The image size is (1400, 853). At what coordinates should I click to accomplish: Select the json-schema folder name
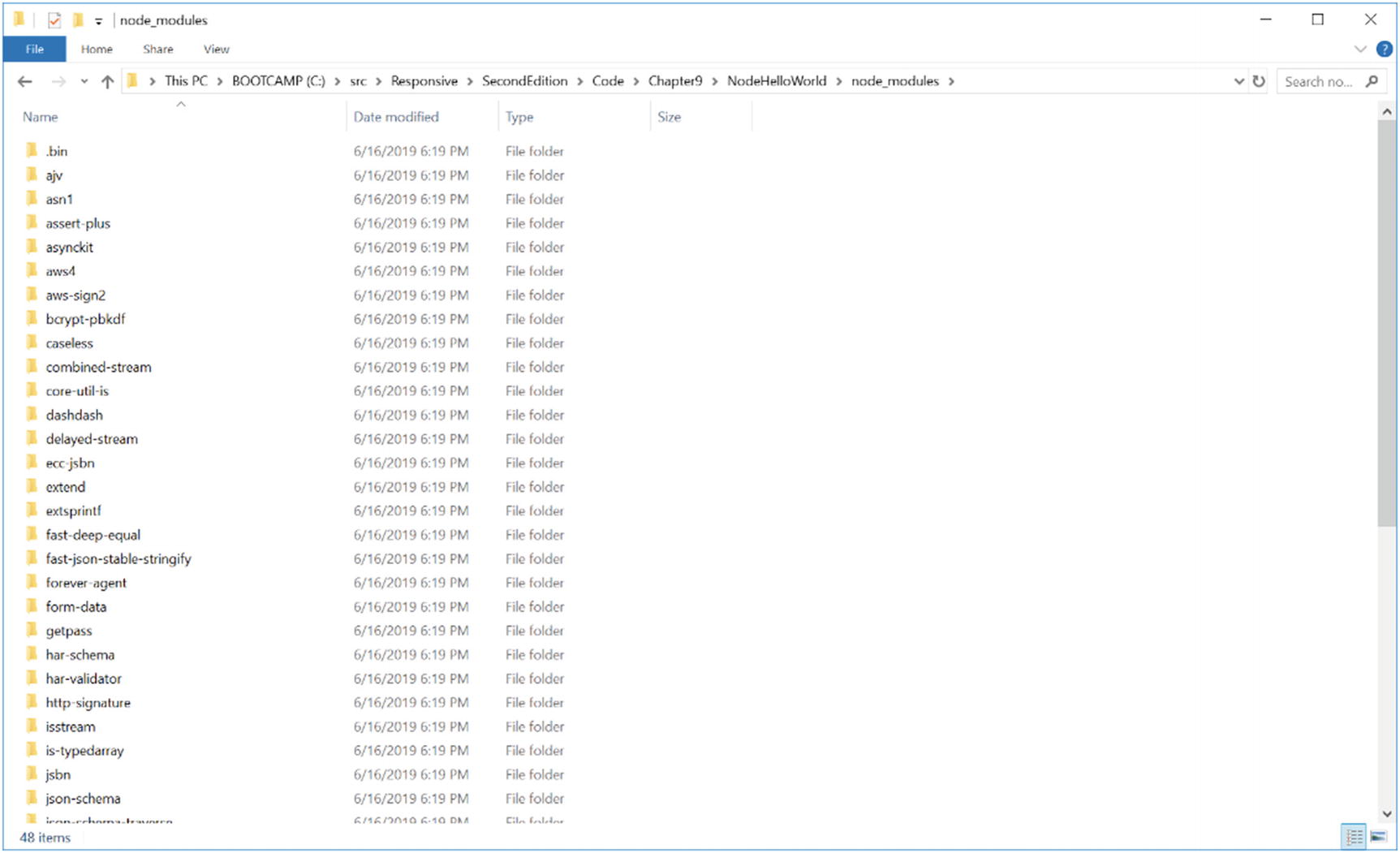(x=83, y=799)
